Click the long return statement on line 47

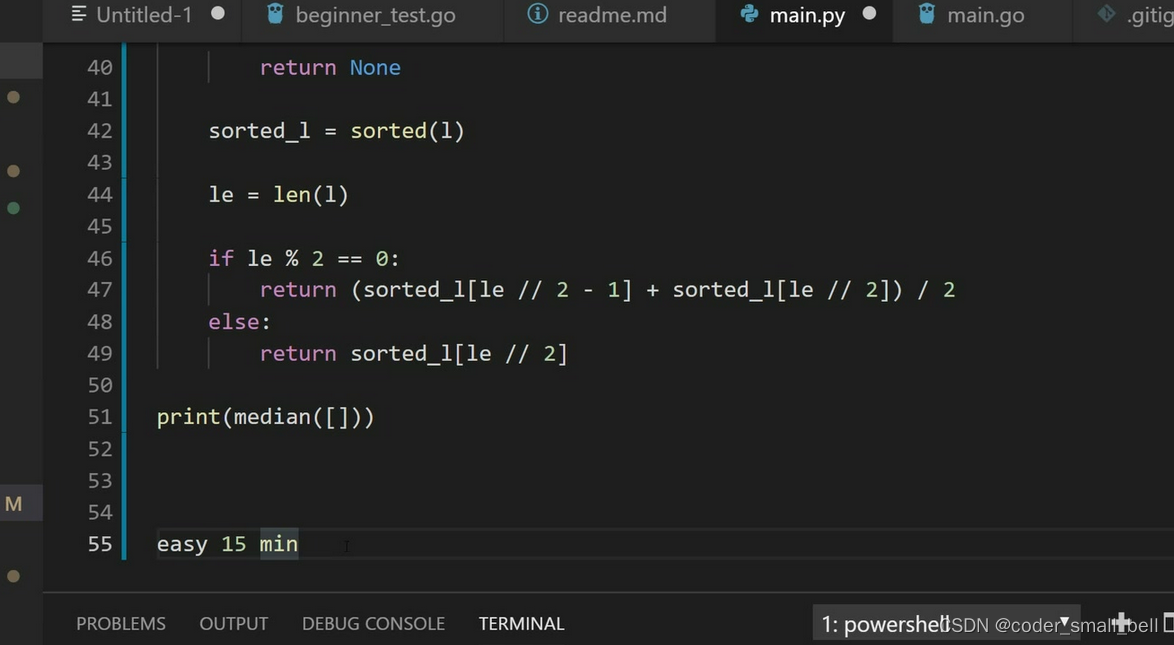[607, 290]
